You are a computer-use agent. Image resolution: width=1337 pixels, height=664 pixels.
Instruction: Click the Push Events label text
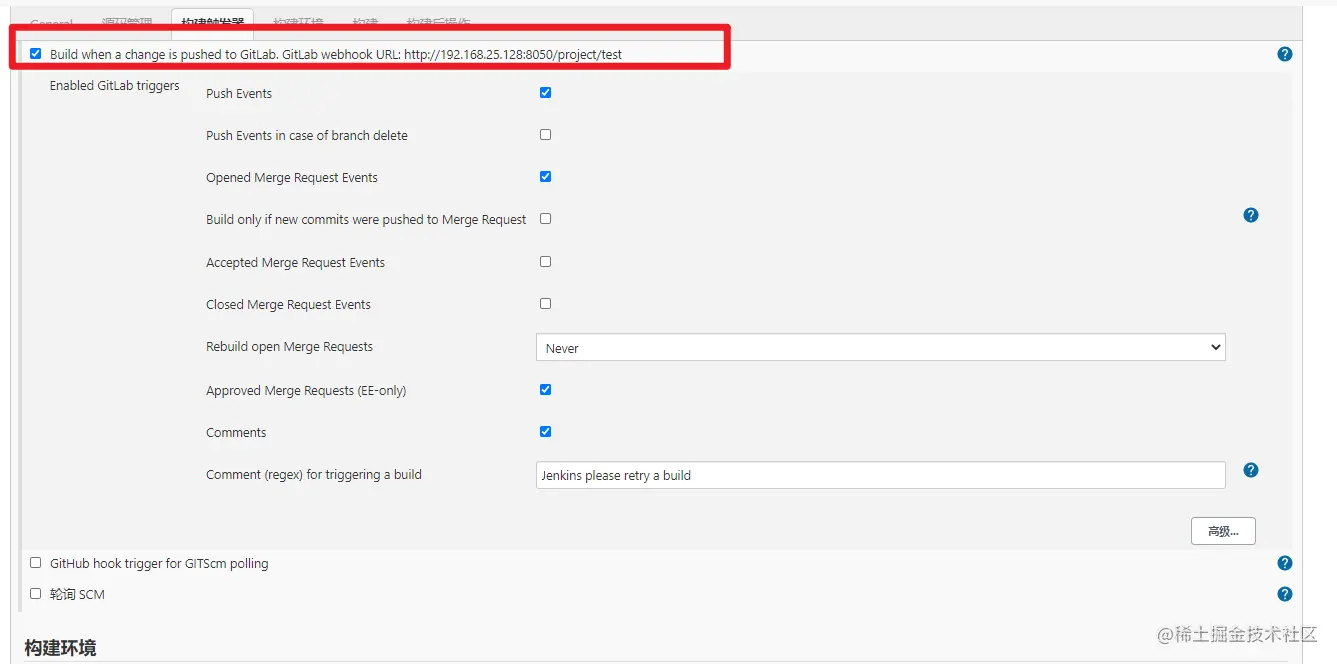pos(239,94)
